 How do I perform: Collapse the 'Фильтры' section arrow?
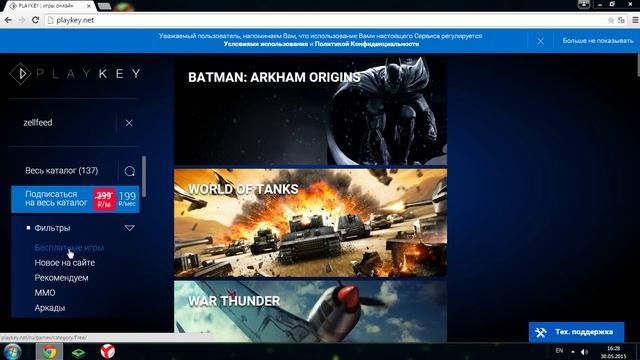129,228
